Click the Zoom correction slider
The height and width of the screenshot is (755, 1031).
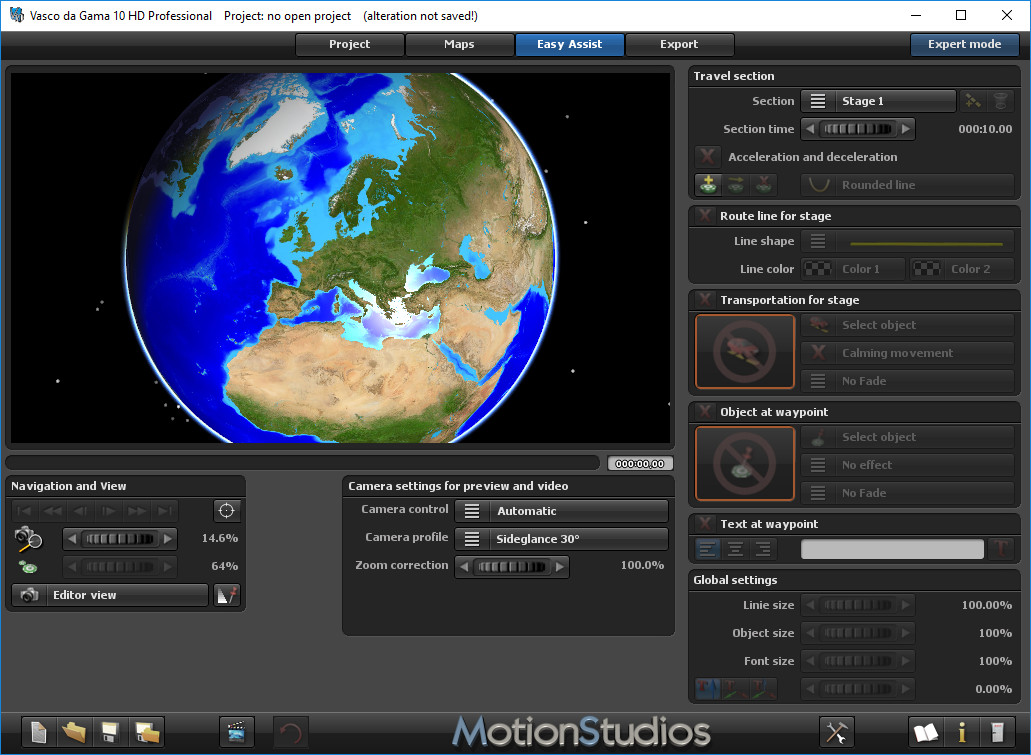point(512,566)
